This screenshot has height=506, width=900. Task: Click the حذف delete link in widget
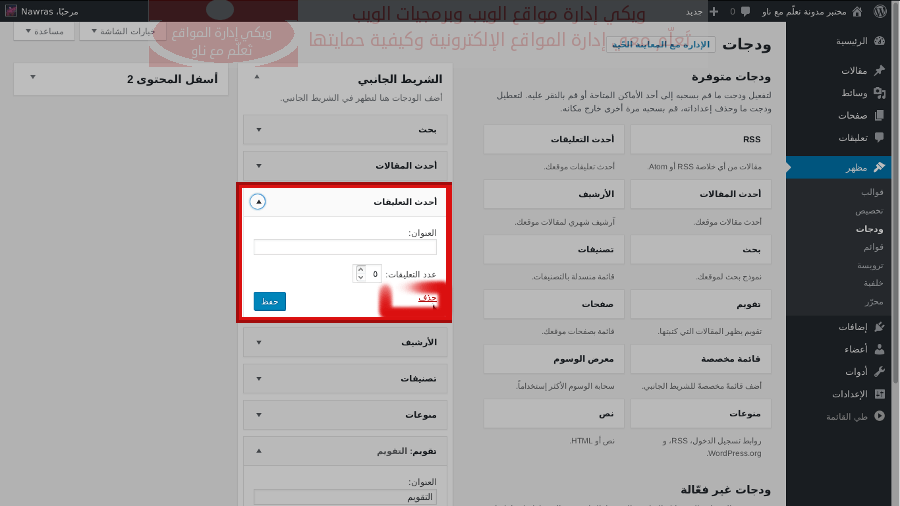[428, 298]
